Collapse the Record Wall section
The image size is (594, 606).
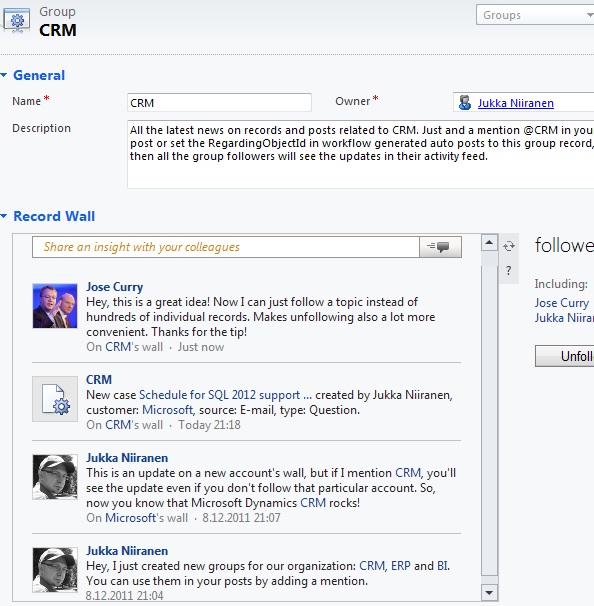pyautogui.click(x=4, y=216)
